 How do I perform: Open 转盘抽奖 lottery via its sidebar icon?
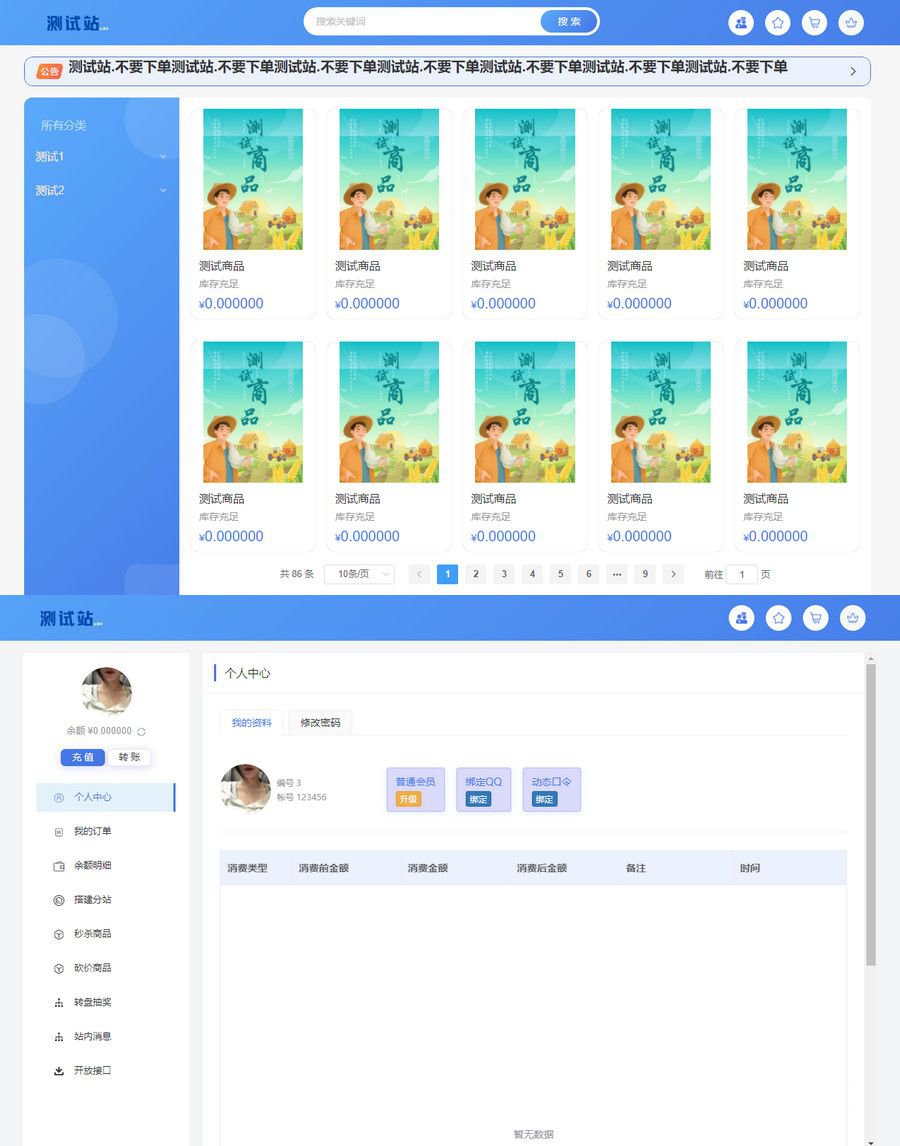click(60, 1001)
